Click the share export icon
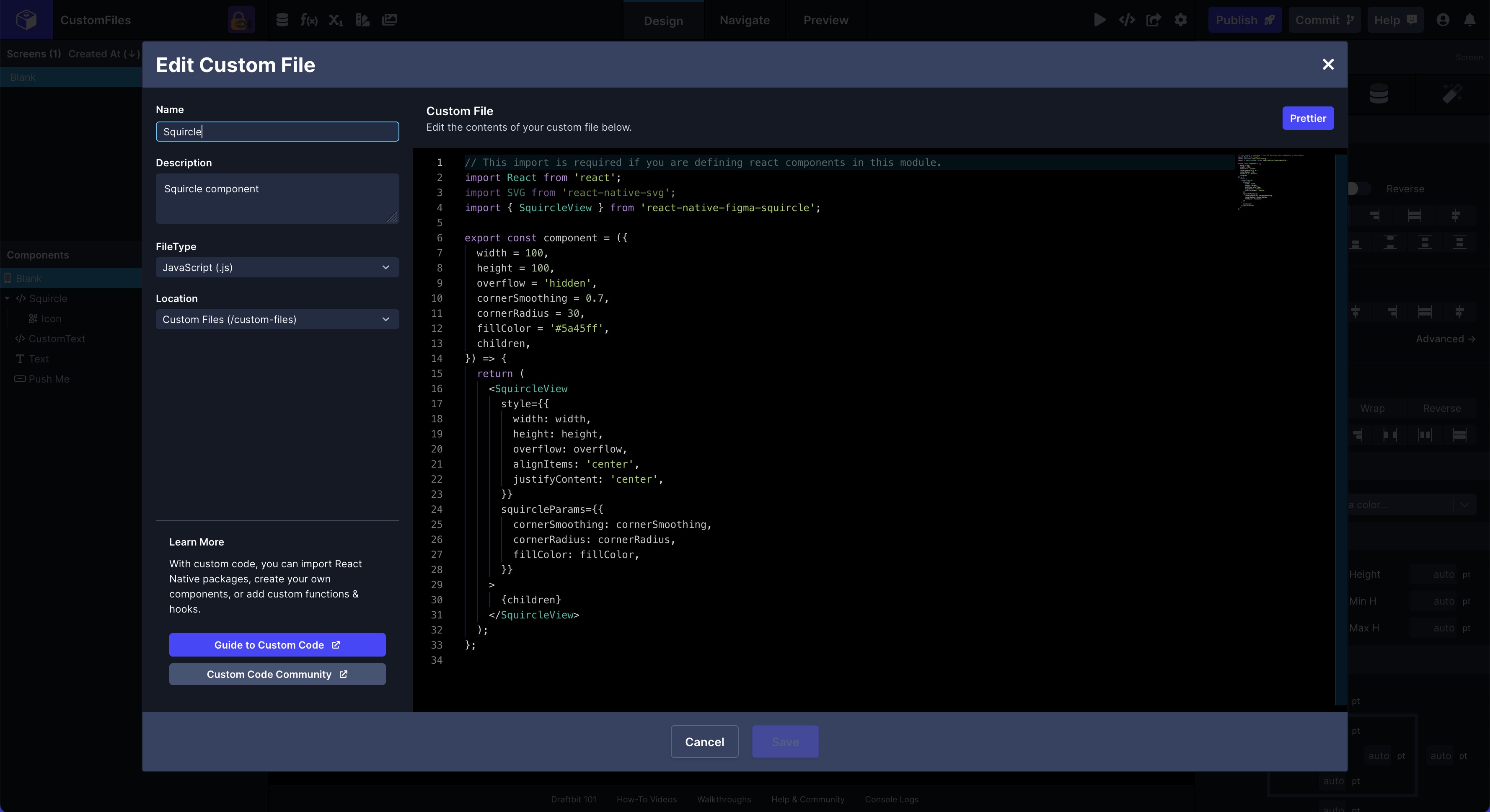 (x=1154, y=20)
